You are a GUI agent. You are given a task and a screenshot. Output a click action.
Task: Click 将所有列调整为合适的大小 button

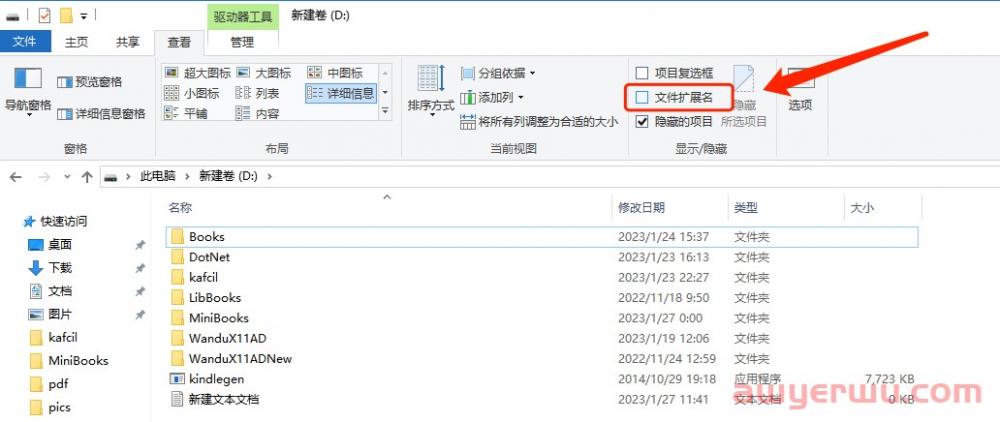tap(539, 122)
